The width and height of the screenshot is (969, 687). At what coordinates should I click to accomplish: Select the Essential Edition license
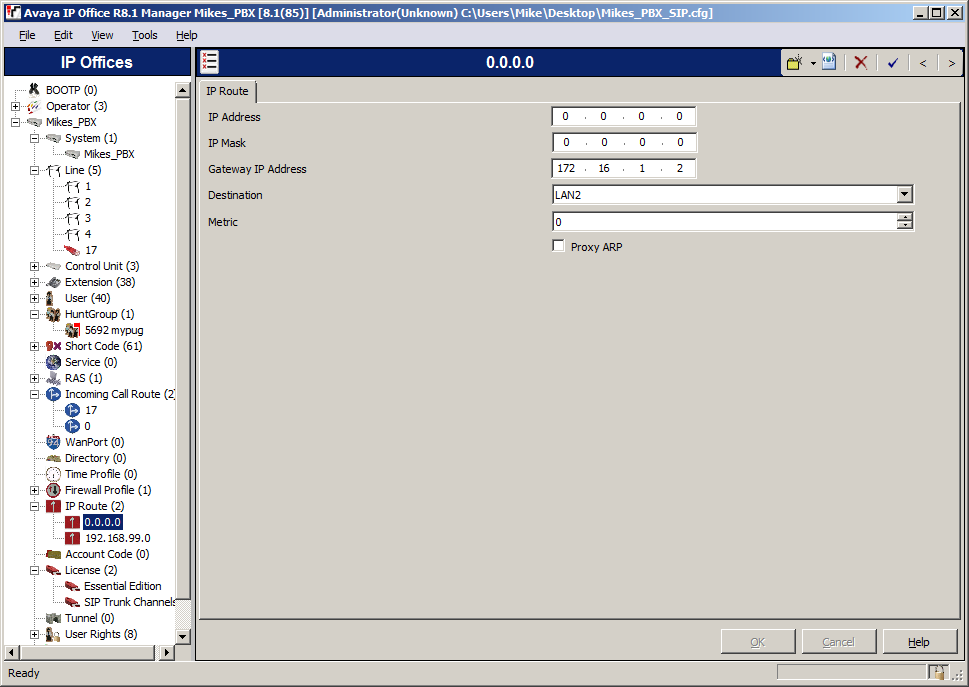(122, 586)
